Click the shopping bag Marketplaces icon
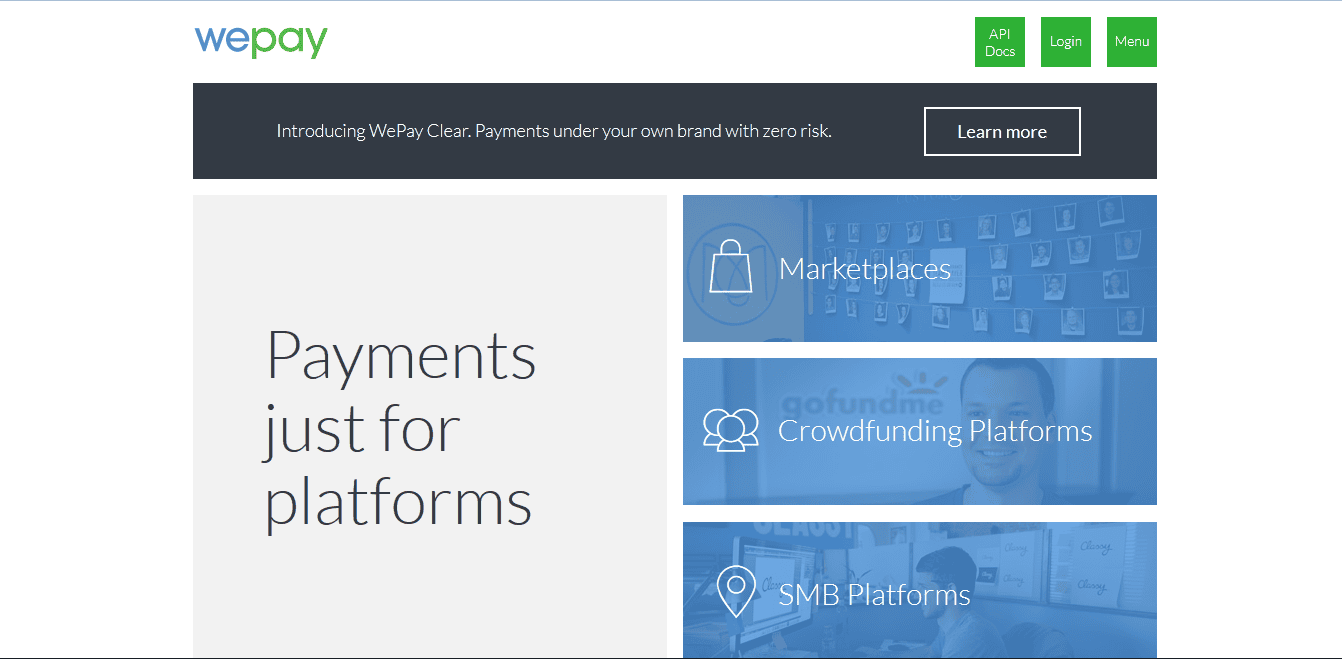Image resolution: width=1342 pixels, height=659 pixels. click(730, 266)
